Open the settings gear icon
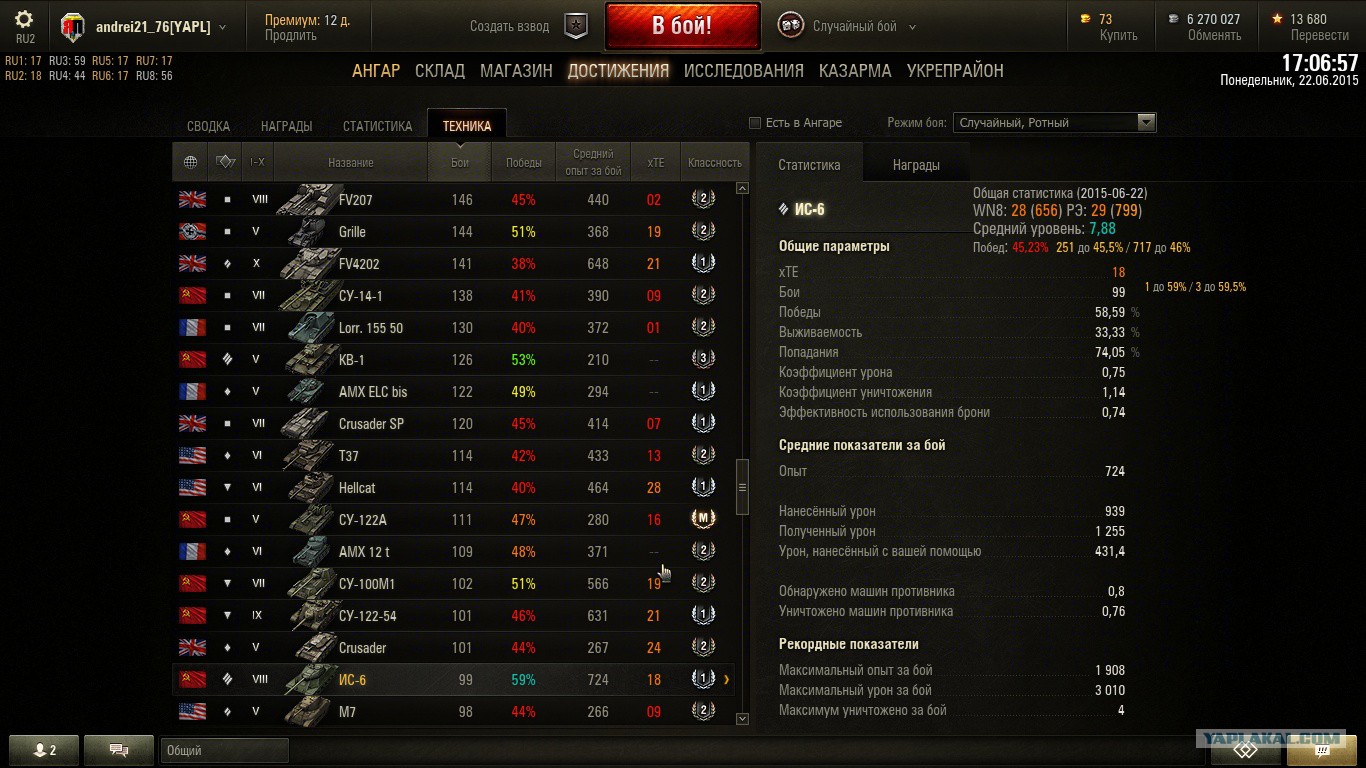Viewport: 1366px width, 768px height. coord(25,19)
